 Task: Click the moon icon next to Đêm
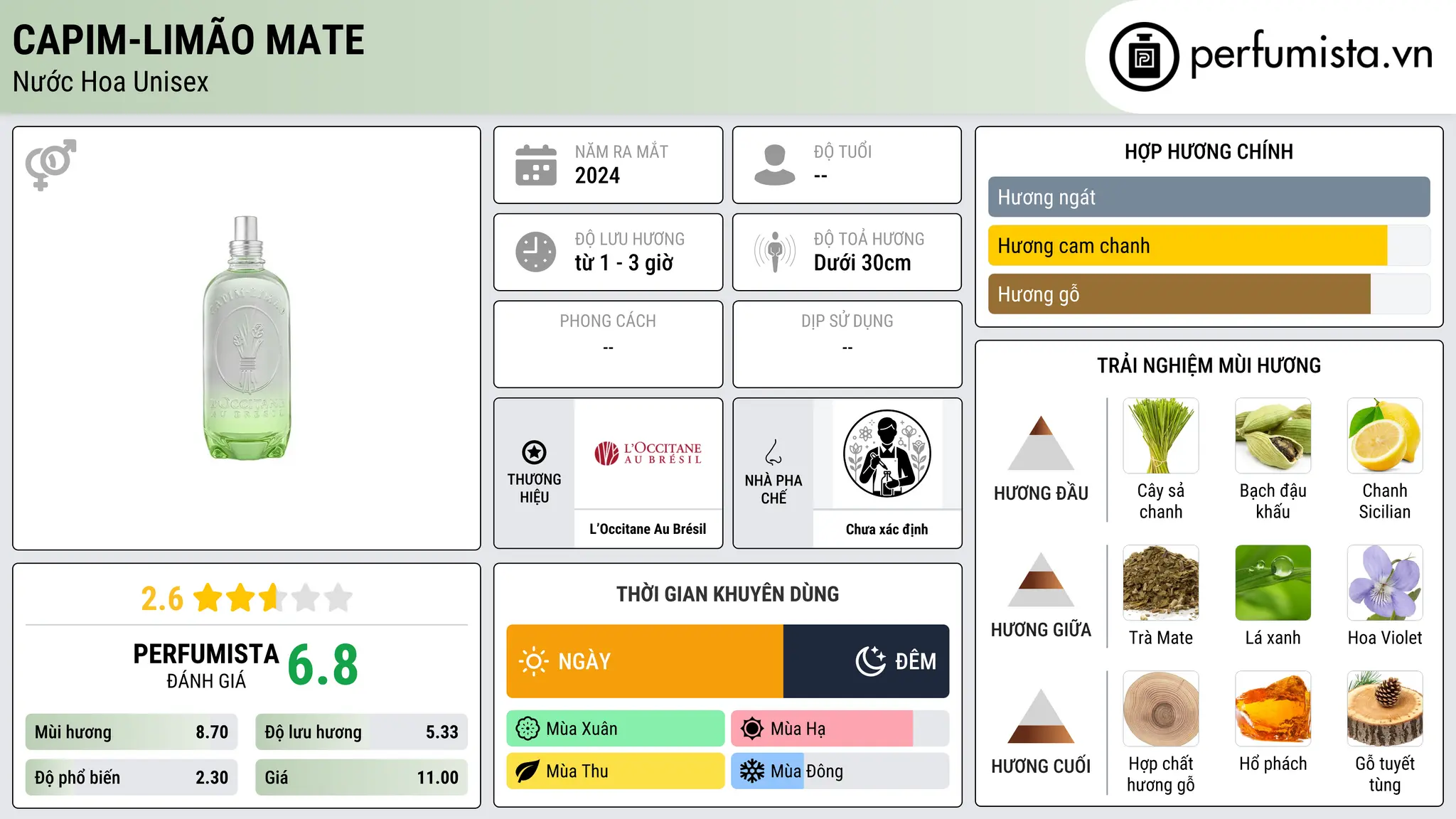[870, 661]
